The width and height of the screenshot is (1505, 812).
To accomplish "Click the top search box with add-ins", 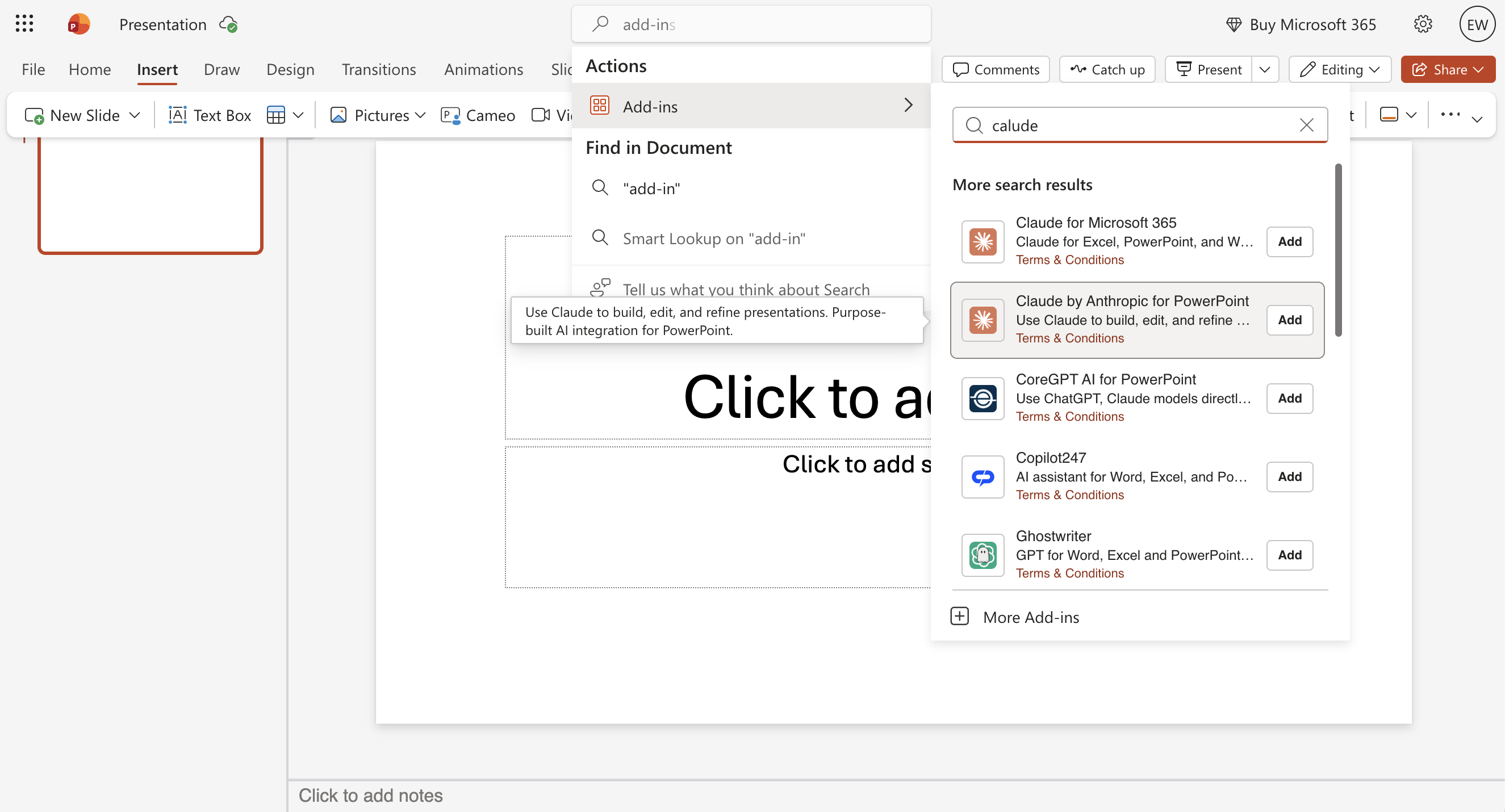I will [751, 24].
